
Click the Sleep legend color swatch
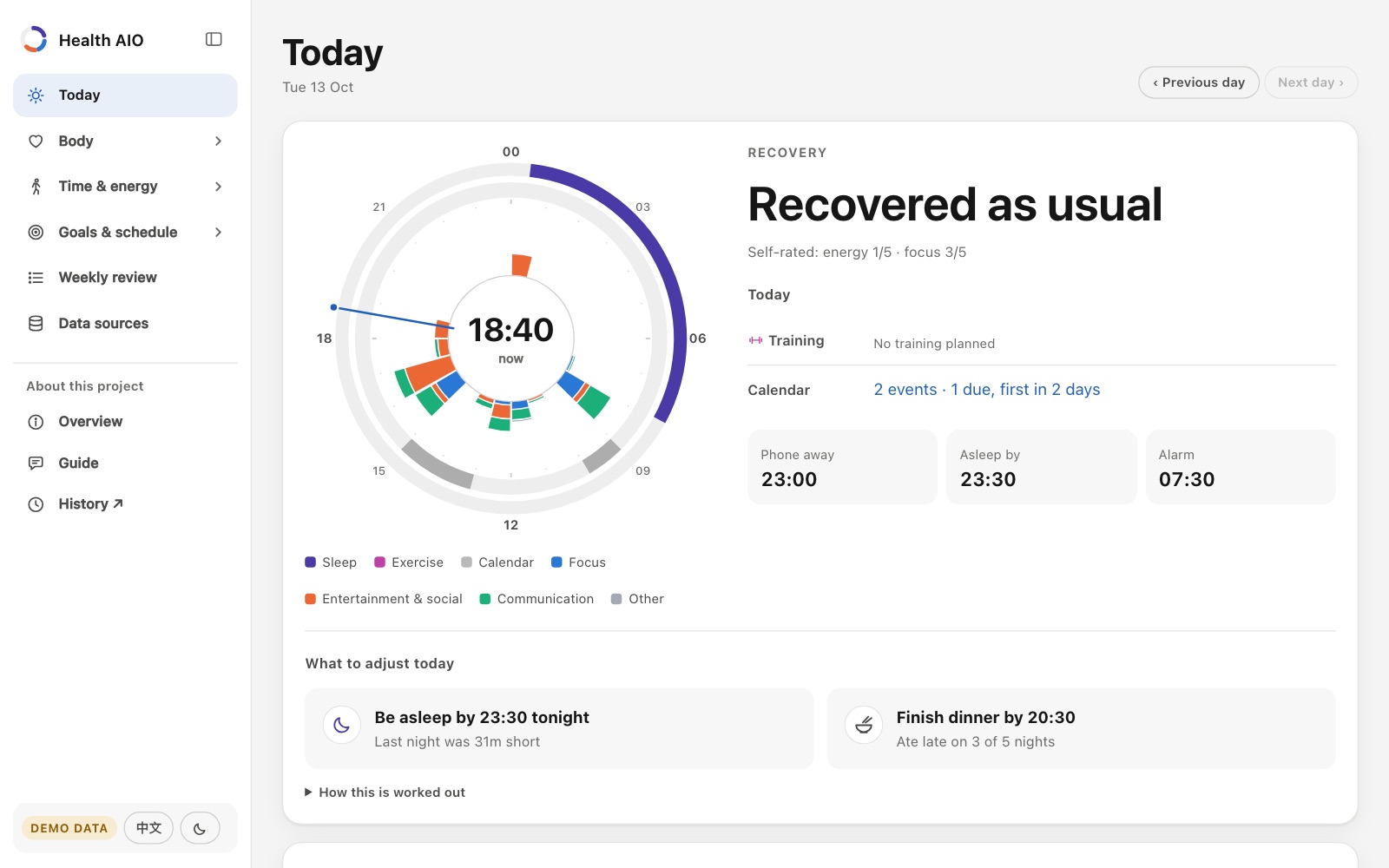tap(311, 562)
